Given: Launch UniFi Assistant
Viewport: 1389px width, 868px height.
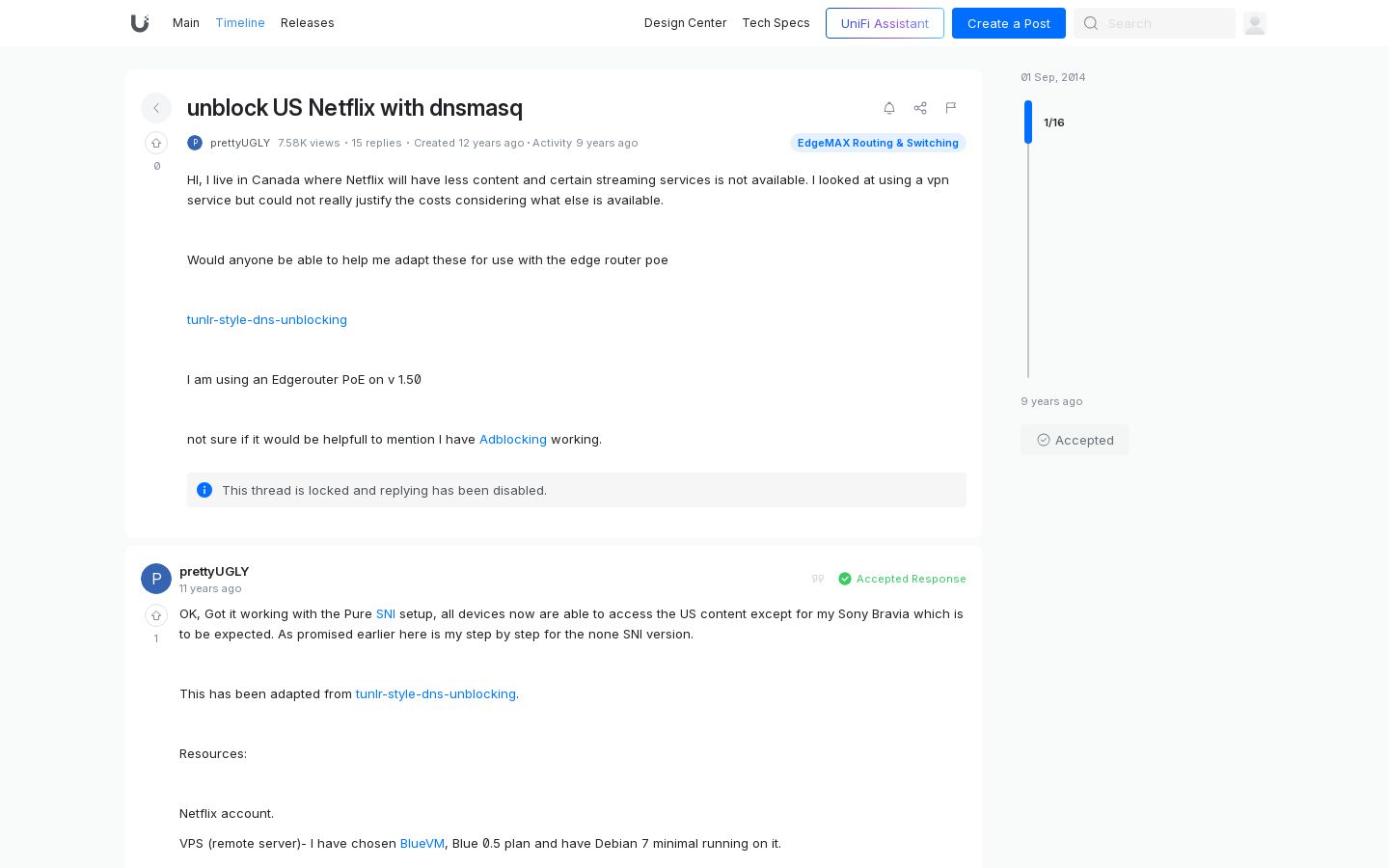Looking at the screenshot, I should [885, 23].
